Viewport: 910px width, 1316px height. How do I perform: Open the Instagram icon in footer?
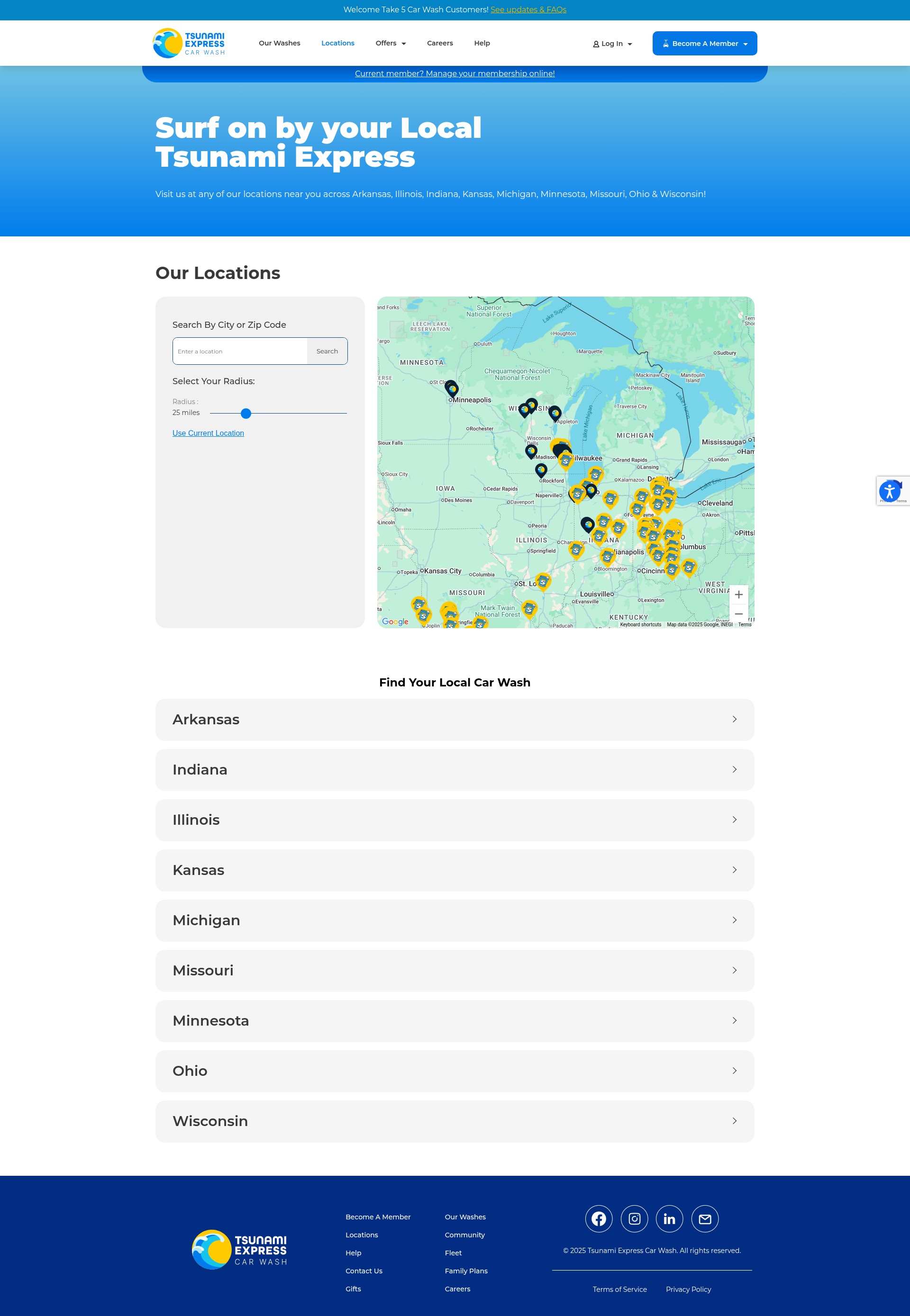634,1218
